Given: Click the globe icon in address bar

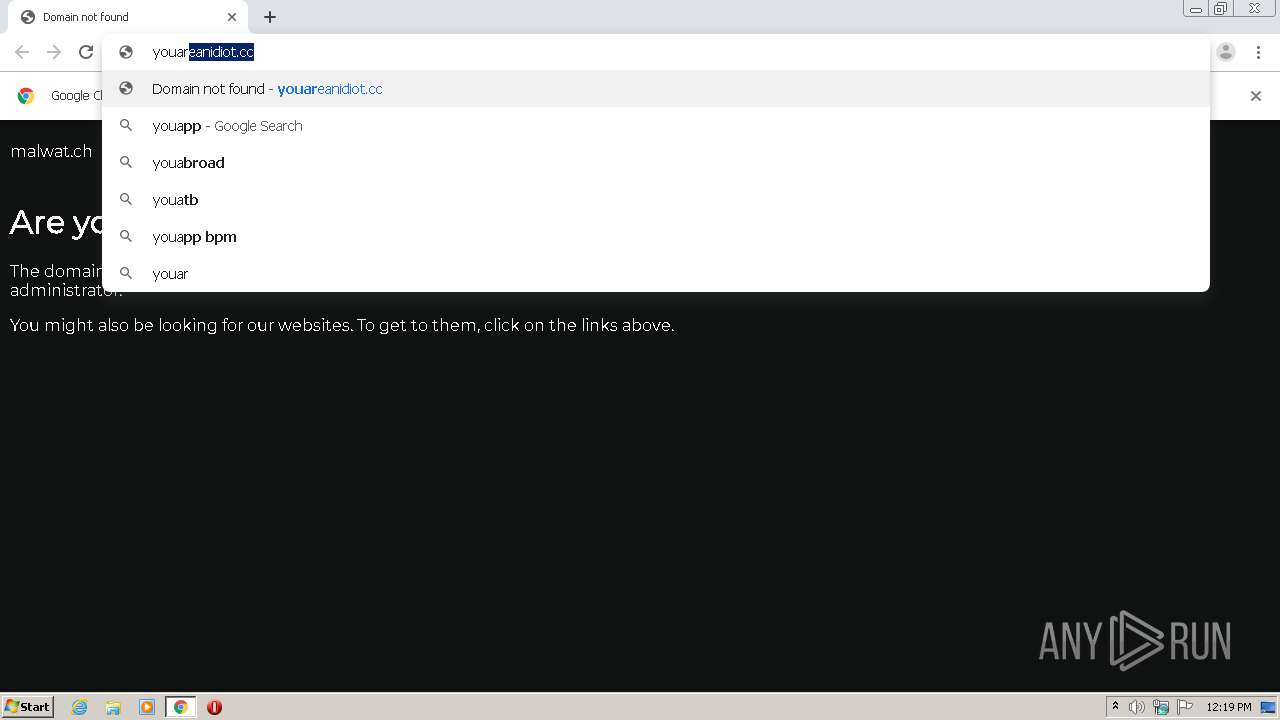Looking at the screenshot, I should point(126,52).
